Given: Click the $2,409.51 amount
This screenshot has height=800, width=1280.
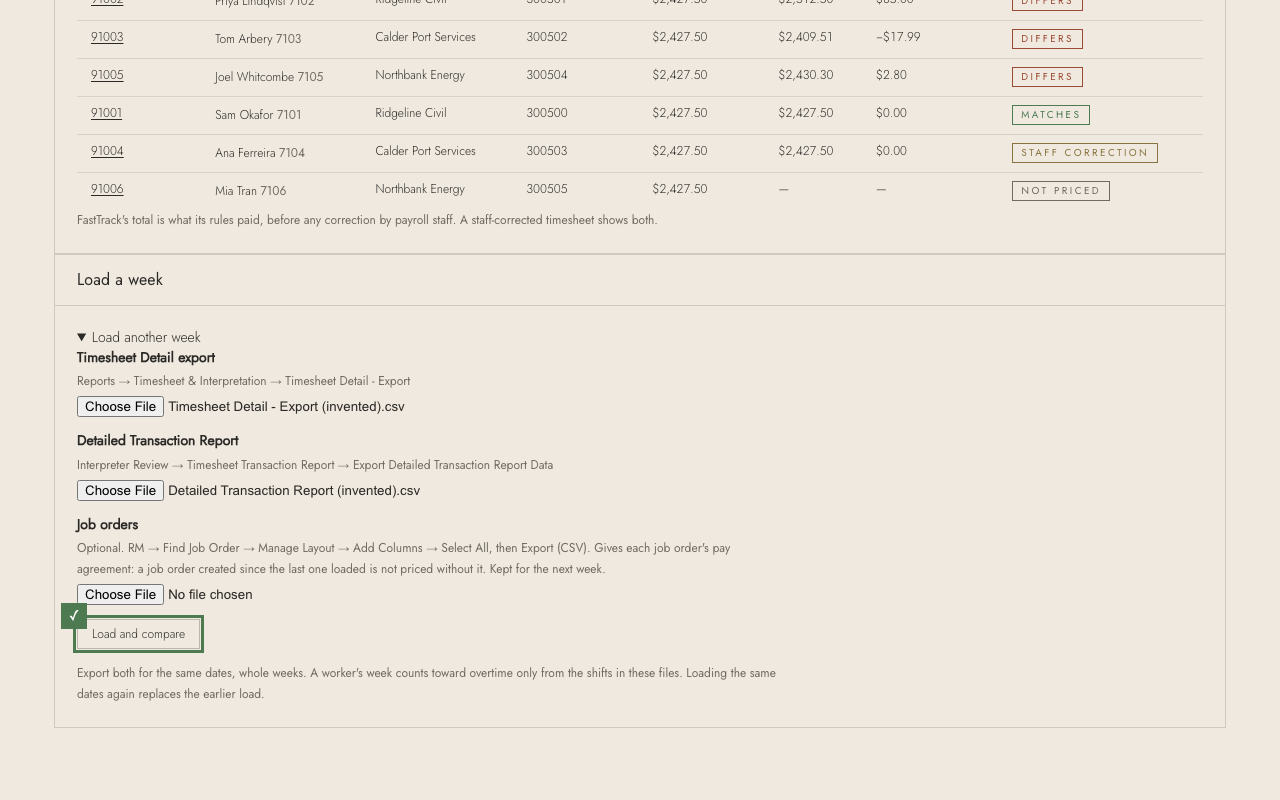Looking at the screenshot, I should (806, 37).
